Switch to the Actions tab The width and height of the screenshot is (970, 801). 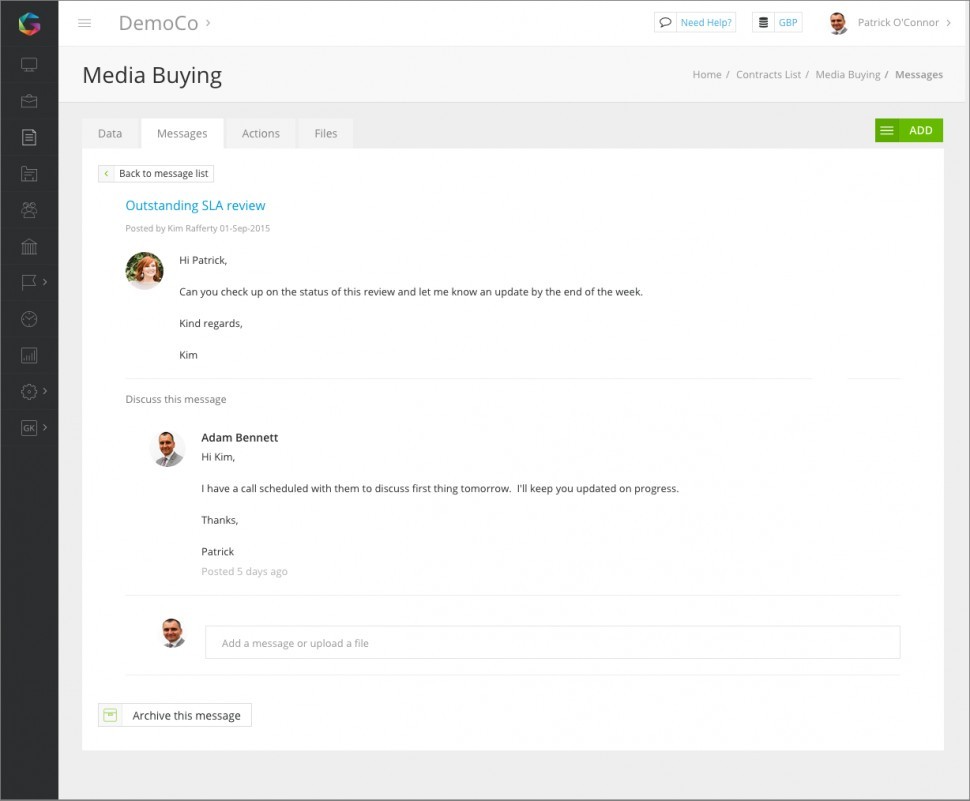260,133
